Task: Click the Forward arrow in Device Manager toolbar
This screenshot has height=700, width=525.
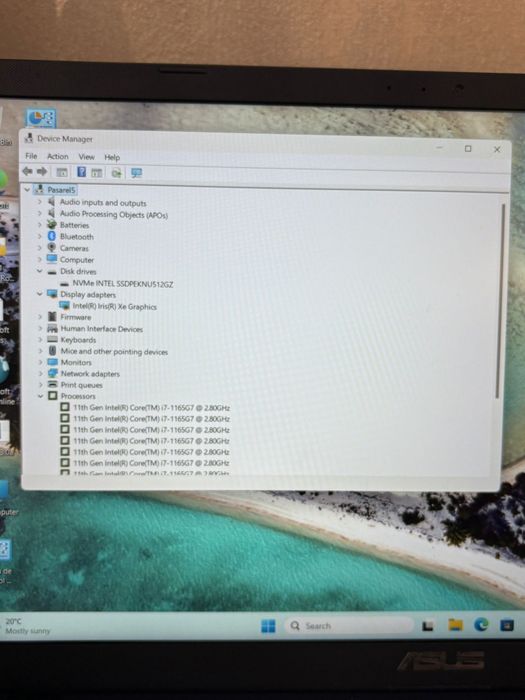Action: point(42,171)
